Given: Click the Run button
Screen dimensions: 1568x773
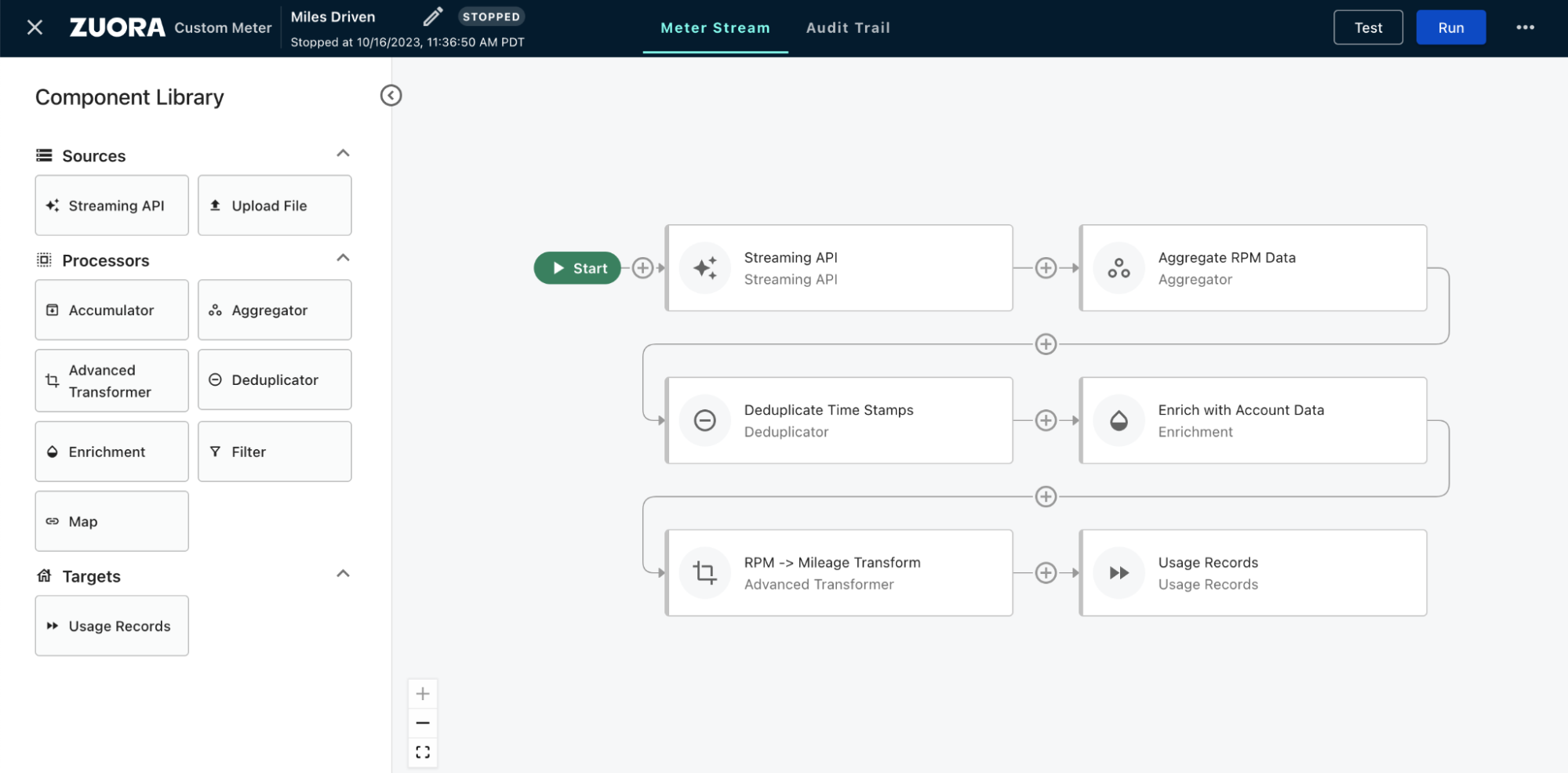Looking at the screenshot, I should tap(1450, 27).
